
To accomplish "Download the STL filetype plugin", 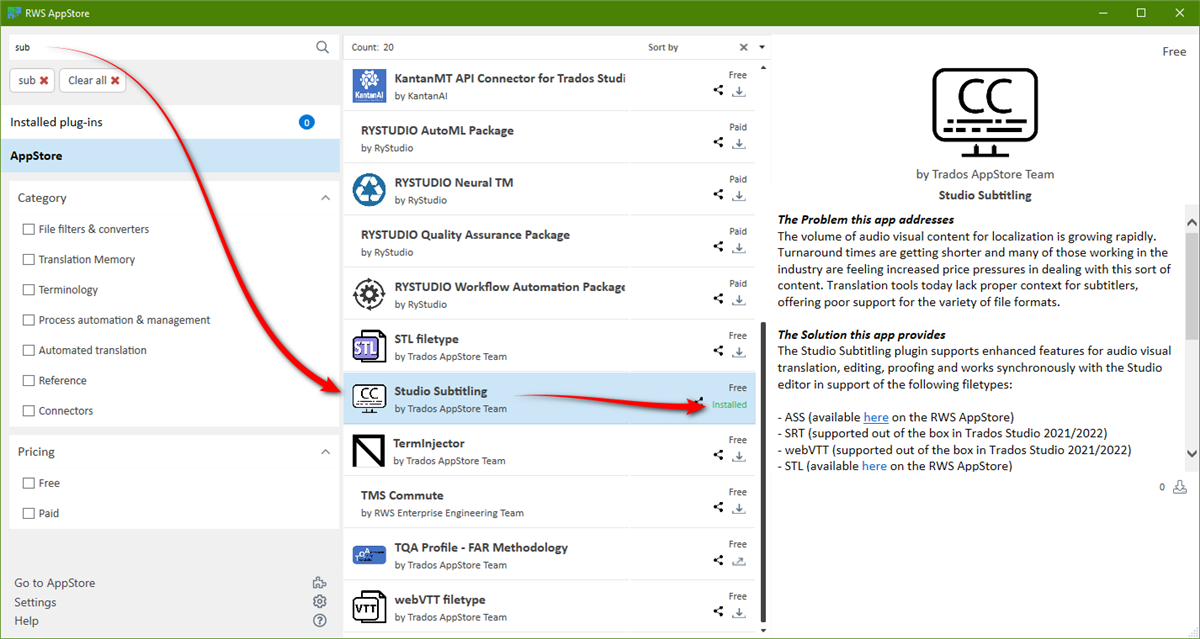I will point(739,351).
